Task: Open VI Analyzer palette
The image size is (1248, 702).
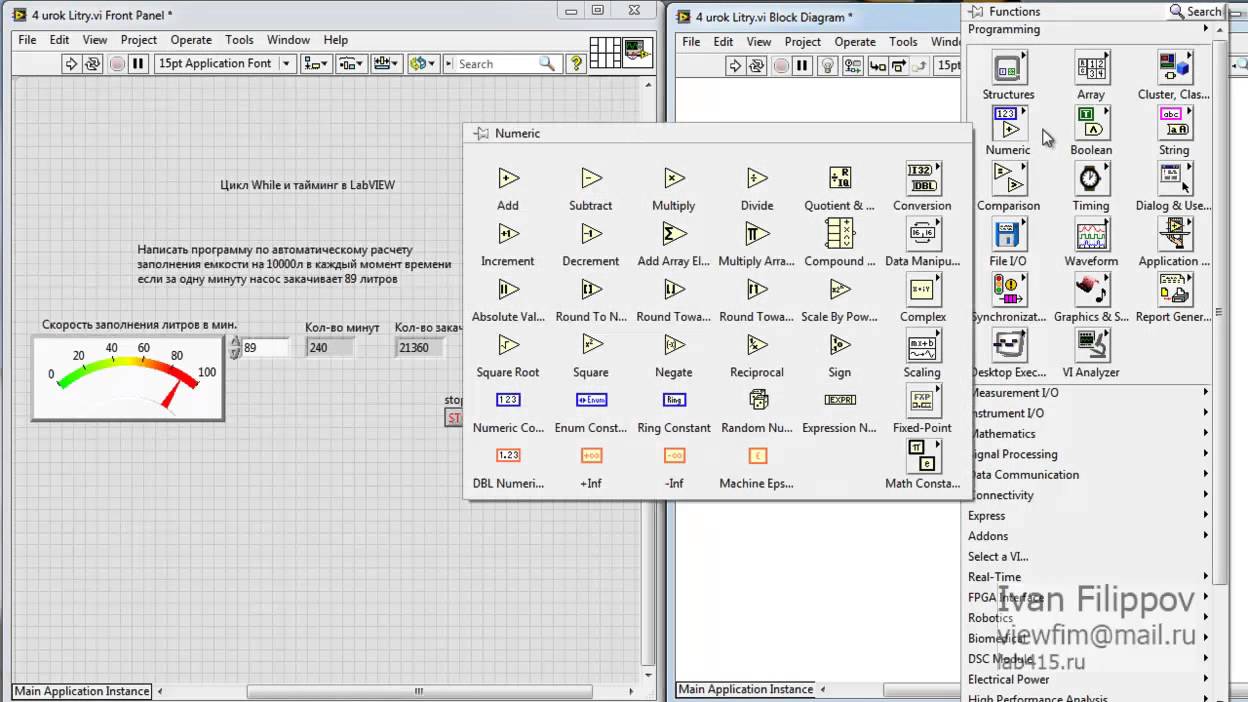Action: point(1091,345)
